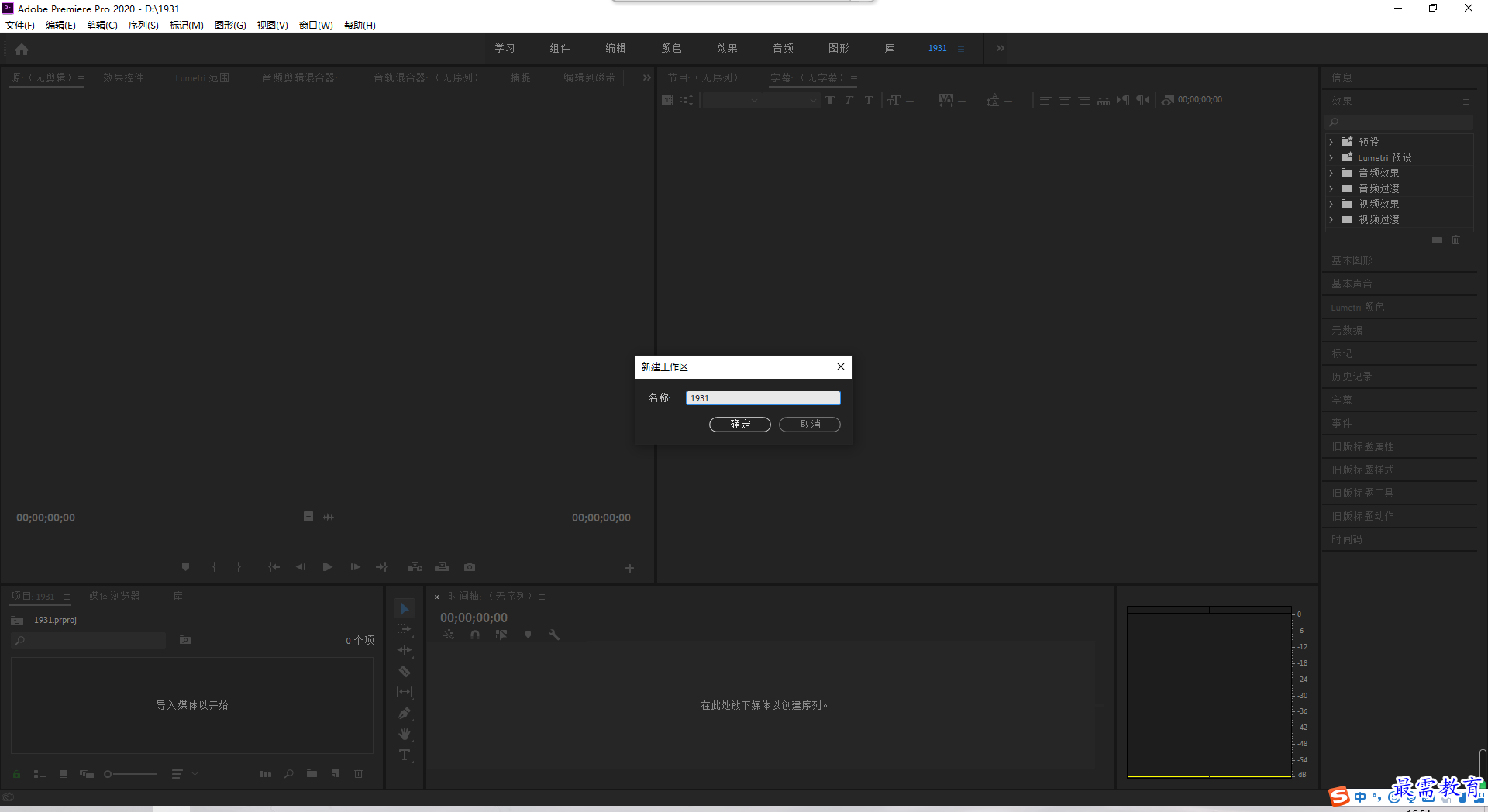Expand the 预设 folder in Effects
The width and height of the screenshot is (1488, 812).
point(1331,142)
